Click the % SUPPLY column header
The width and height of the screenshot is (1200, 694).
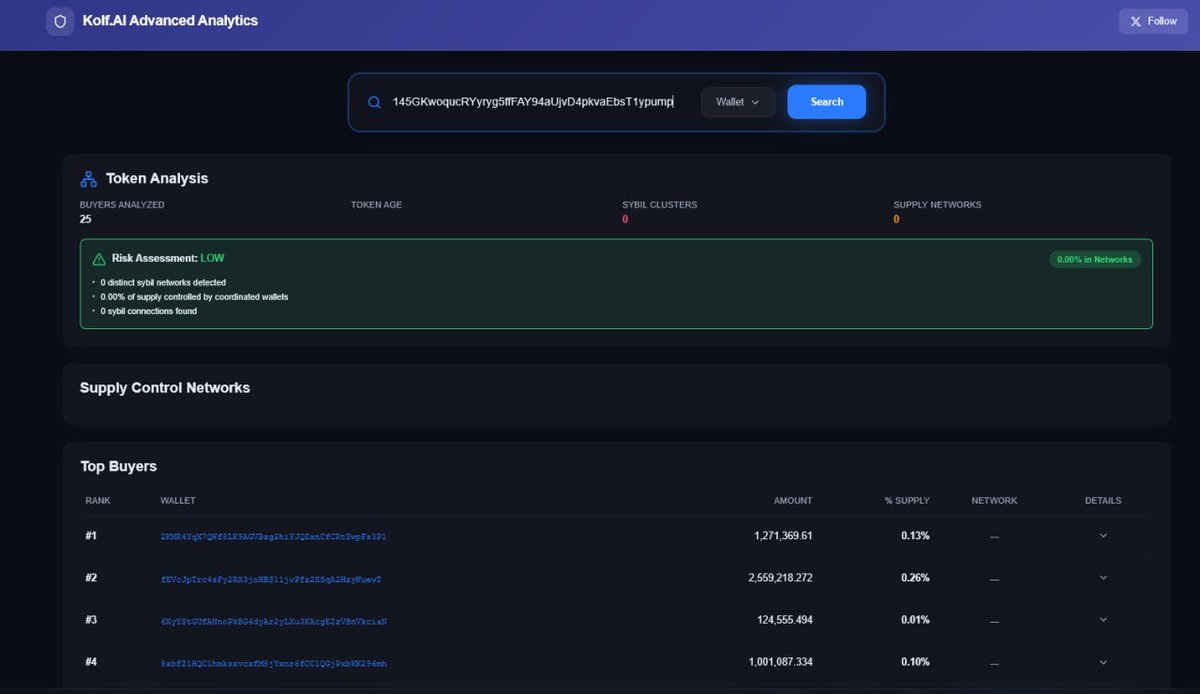click(x=907, y=501)
